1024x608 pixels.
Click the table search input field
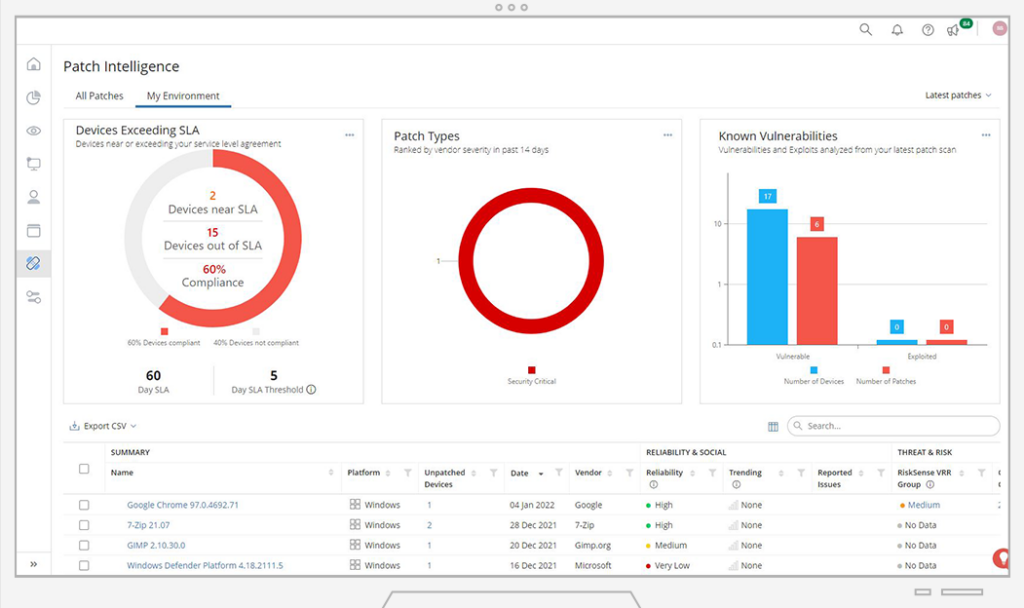pyautogui.click(x=893, y=425)
